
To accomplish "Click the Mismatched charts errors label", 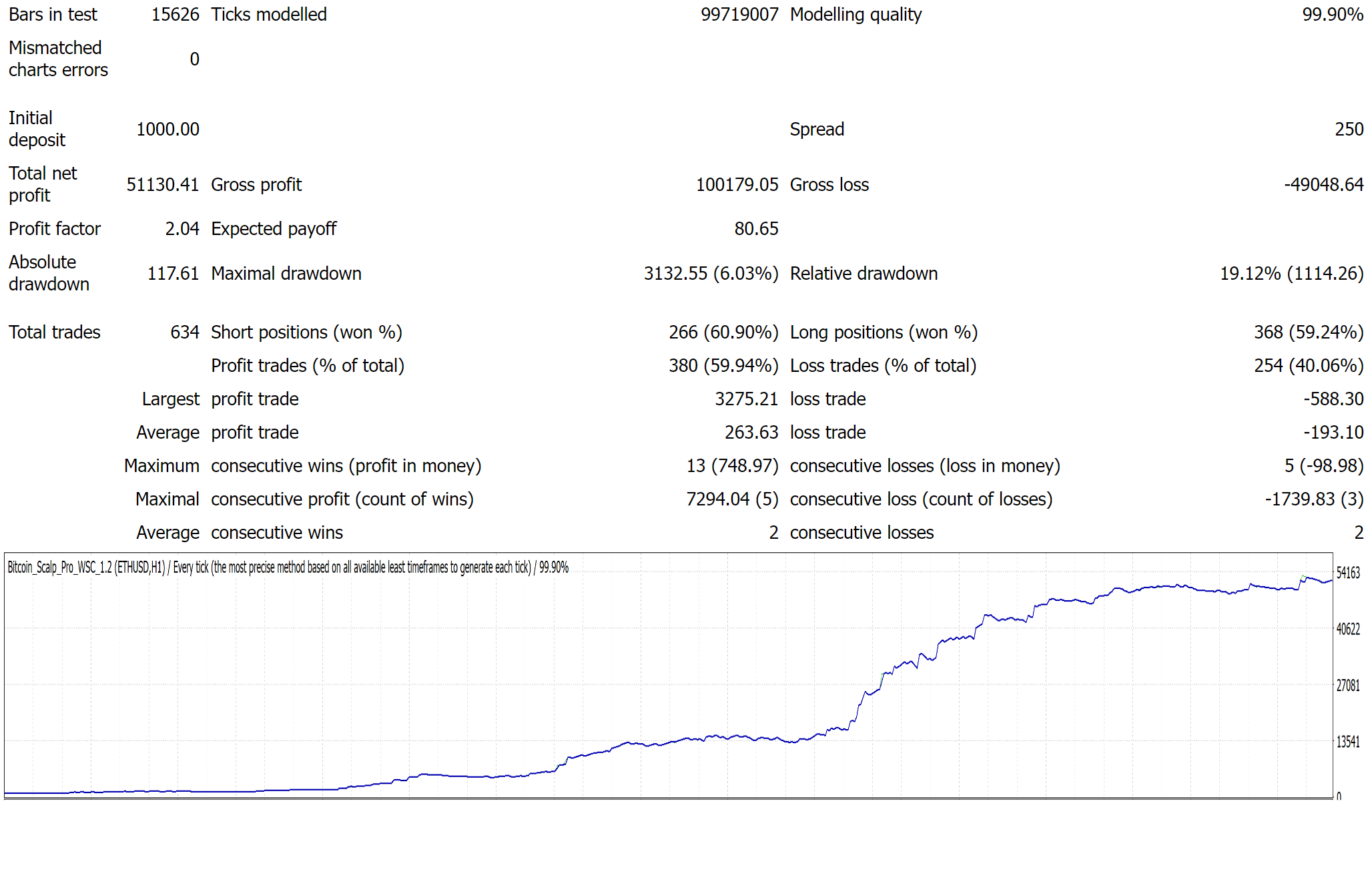I will [x=58, y=59].
